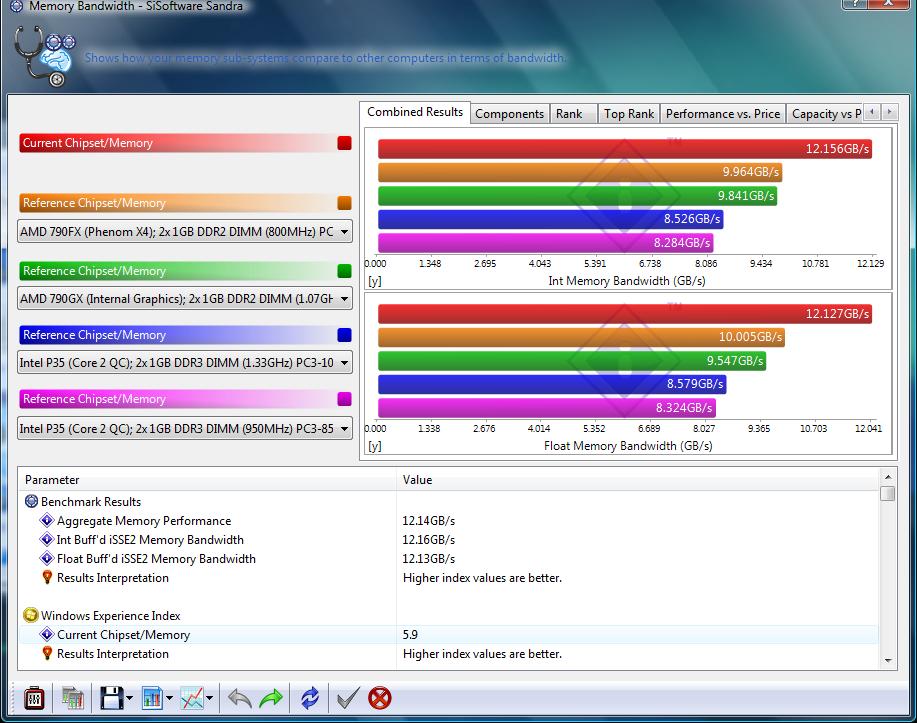The width and height of the screenshot is (917, 723).
Task: Click the line graph icon
Action: pos(192,698)
